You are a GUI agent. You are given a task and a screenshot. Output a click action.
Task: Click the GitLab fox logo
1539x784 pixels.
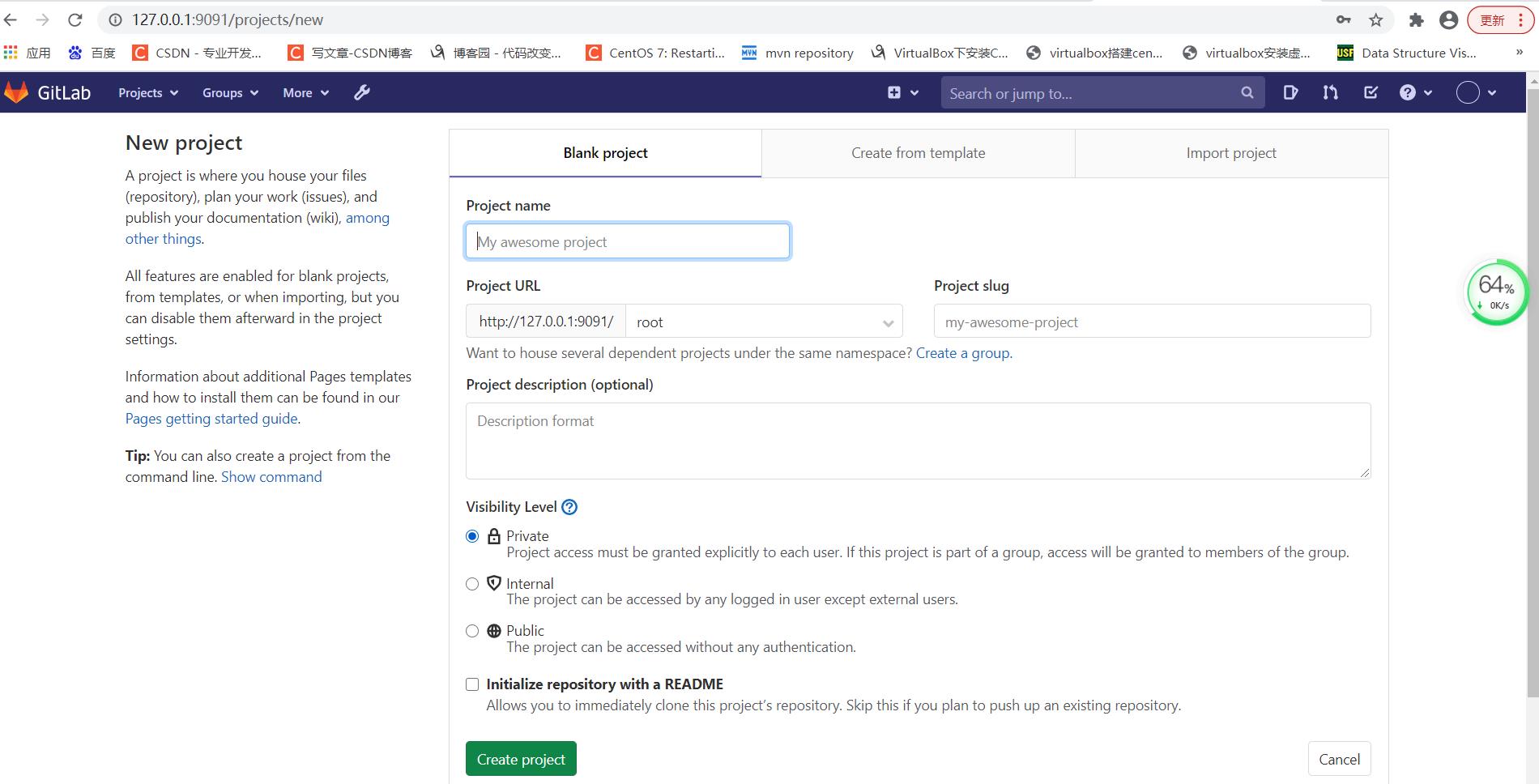16,92
